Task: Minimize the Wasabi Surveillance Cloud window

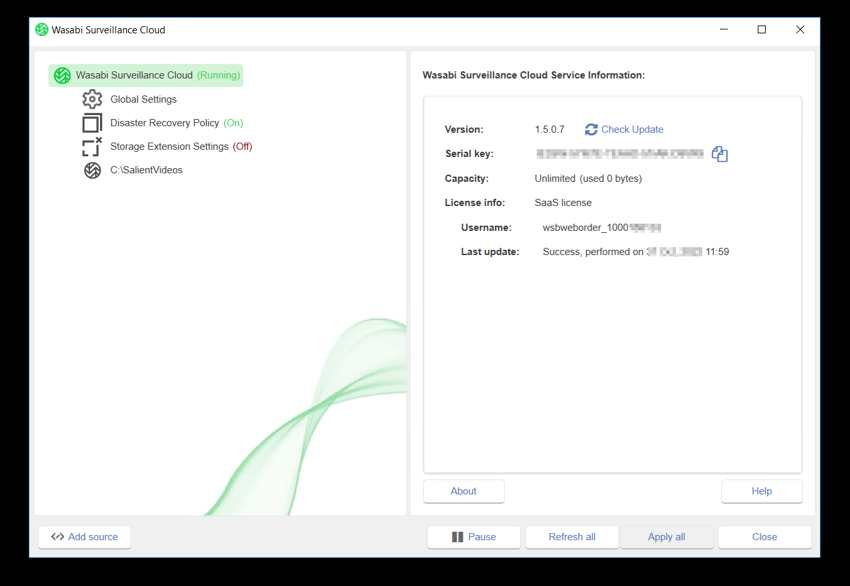Action: [724, 30]
